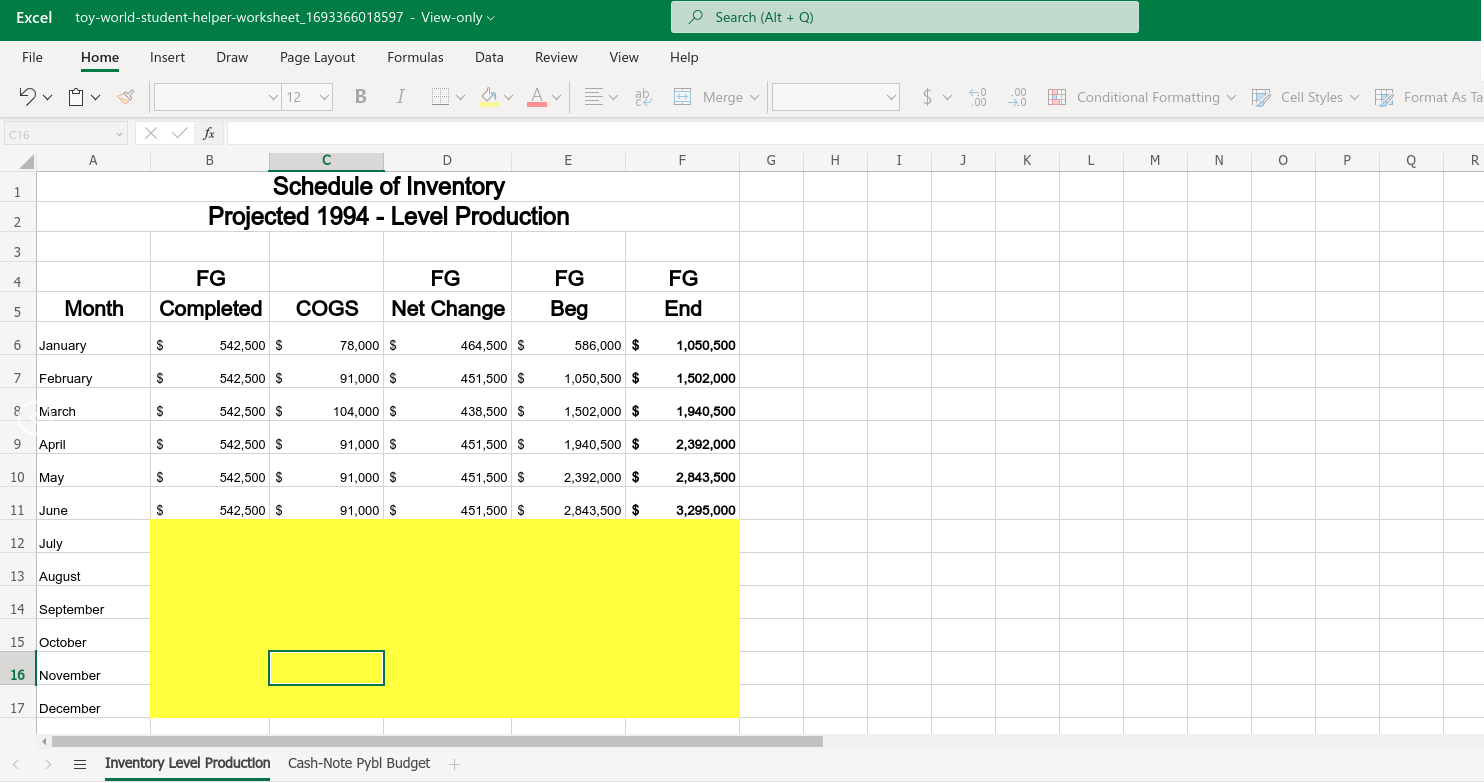This screenshot has width=1484, height=783.
Task: Click the dollar currency format icon
Action: pyautogui.click(x=928, y=97)
